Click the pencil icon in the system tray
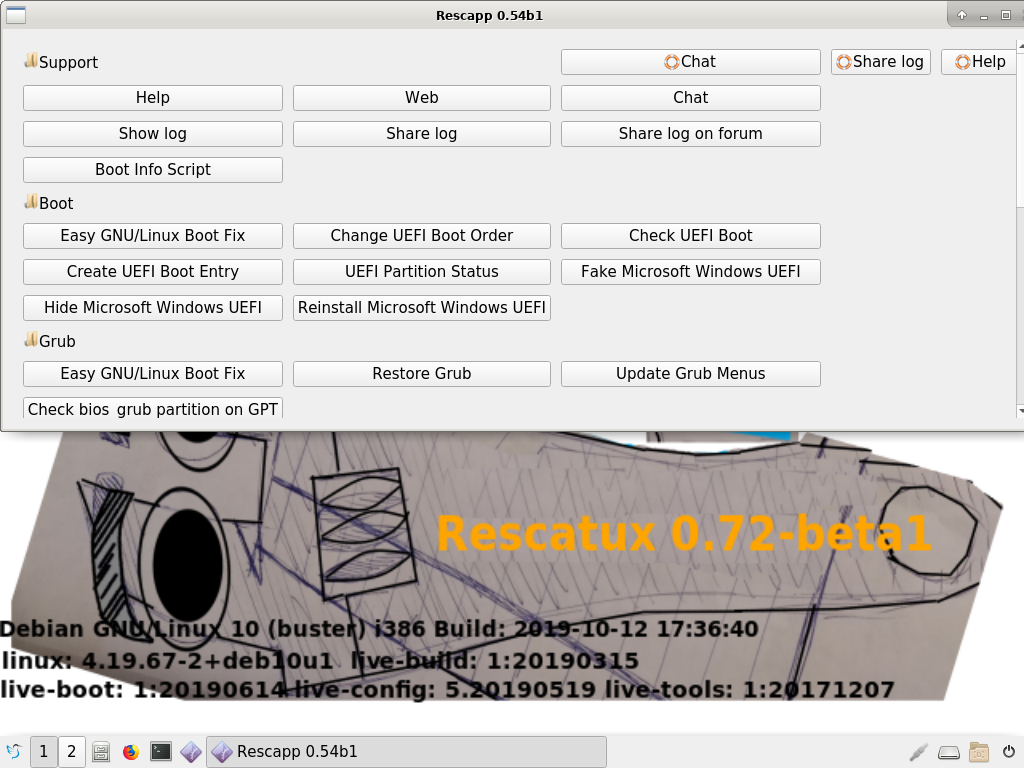 (x=918, y=751)
